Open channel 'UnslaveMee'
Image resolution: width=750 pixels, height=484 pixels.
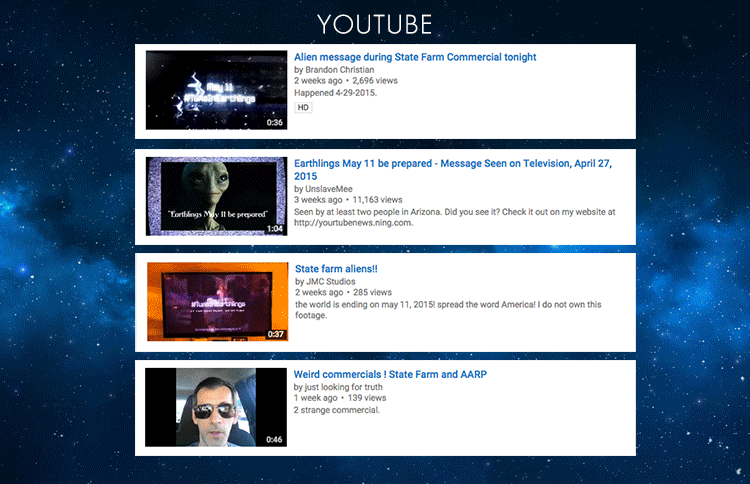coord(329,189)
